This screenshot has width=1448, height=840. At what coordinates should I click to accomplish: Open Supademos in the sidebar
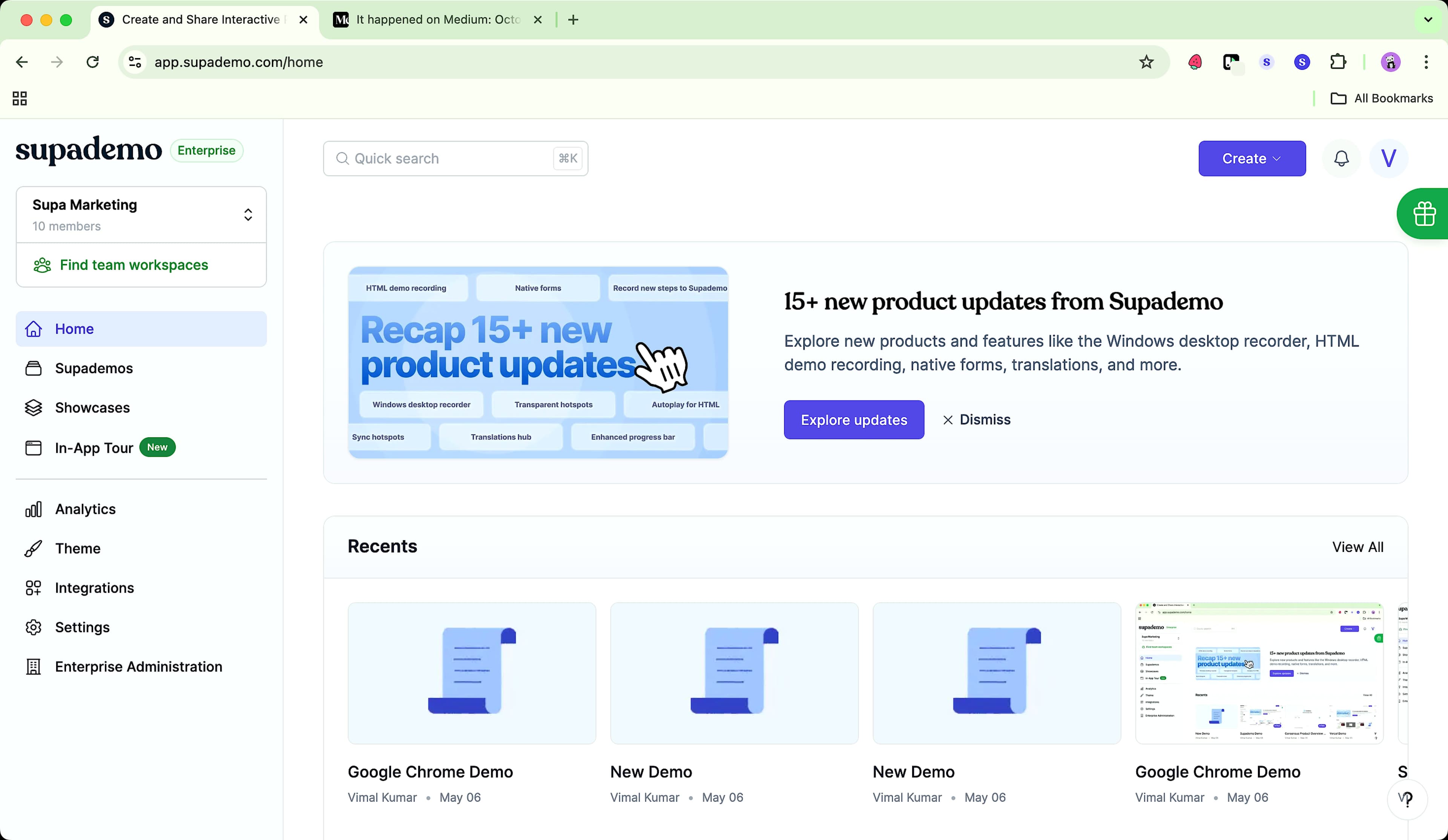tap(141, 368)
